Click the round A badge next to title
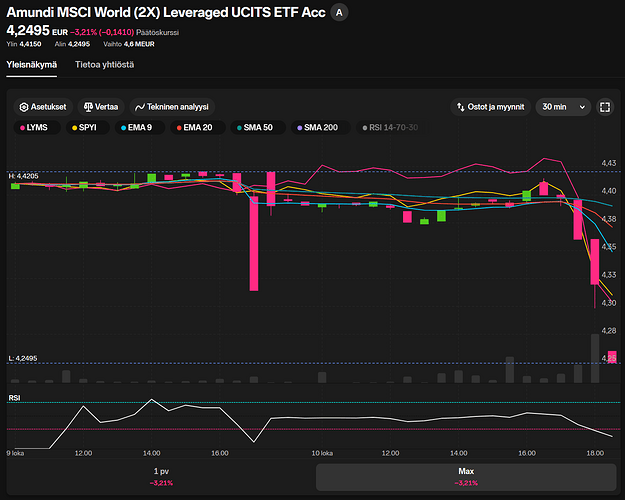 click(339, 13)
